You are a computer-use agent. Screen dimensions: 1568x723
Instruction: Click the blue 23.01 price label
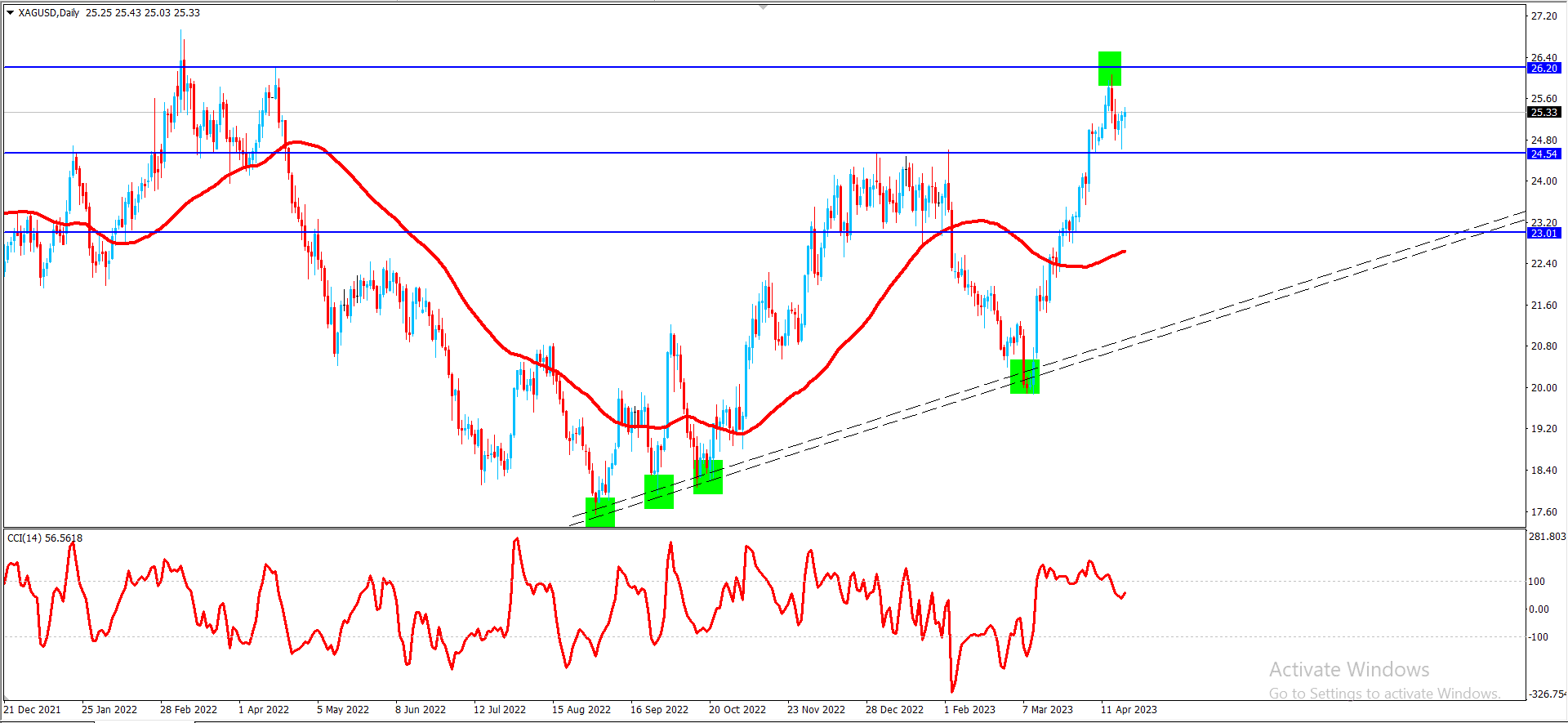1544,233
